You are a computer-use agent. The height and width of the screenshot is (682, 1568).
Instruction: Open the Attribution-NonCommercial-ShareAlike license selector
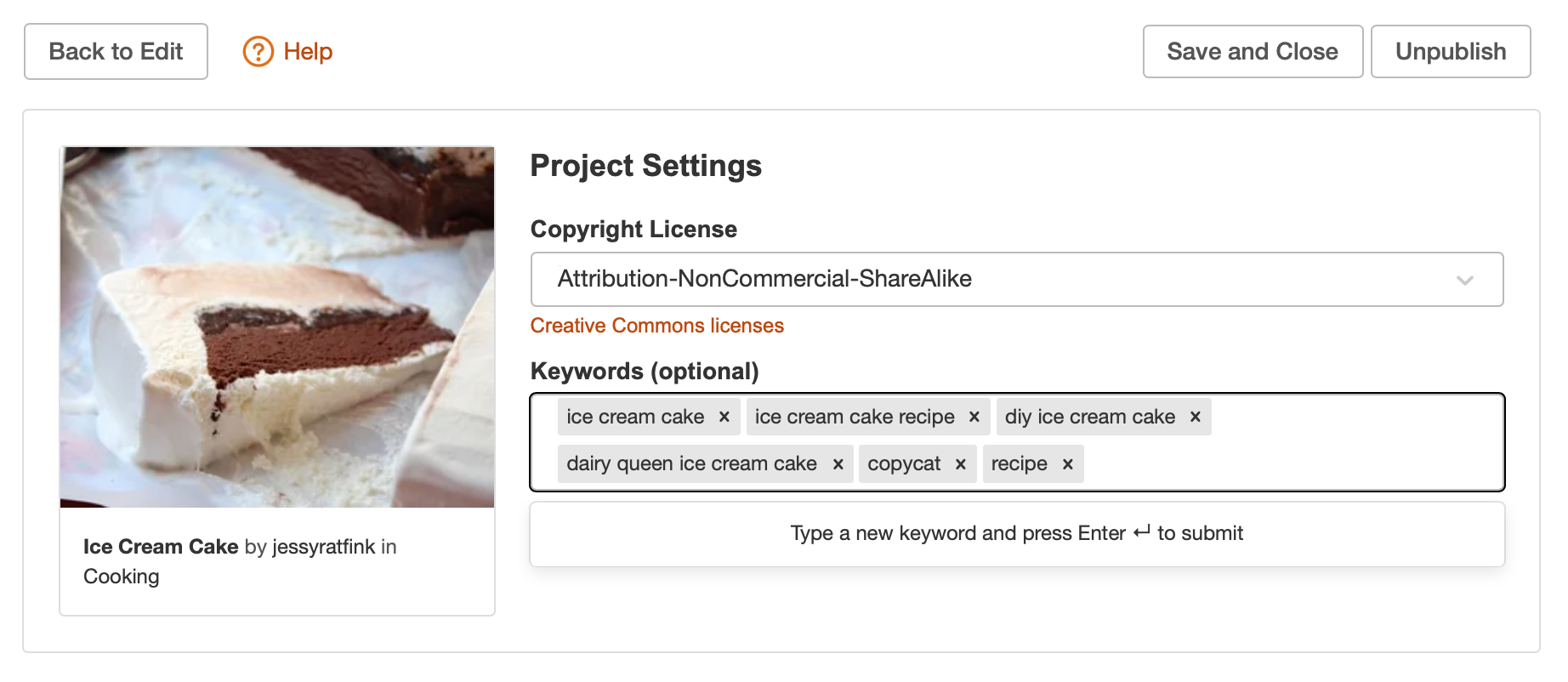(x=978, y=279)
